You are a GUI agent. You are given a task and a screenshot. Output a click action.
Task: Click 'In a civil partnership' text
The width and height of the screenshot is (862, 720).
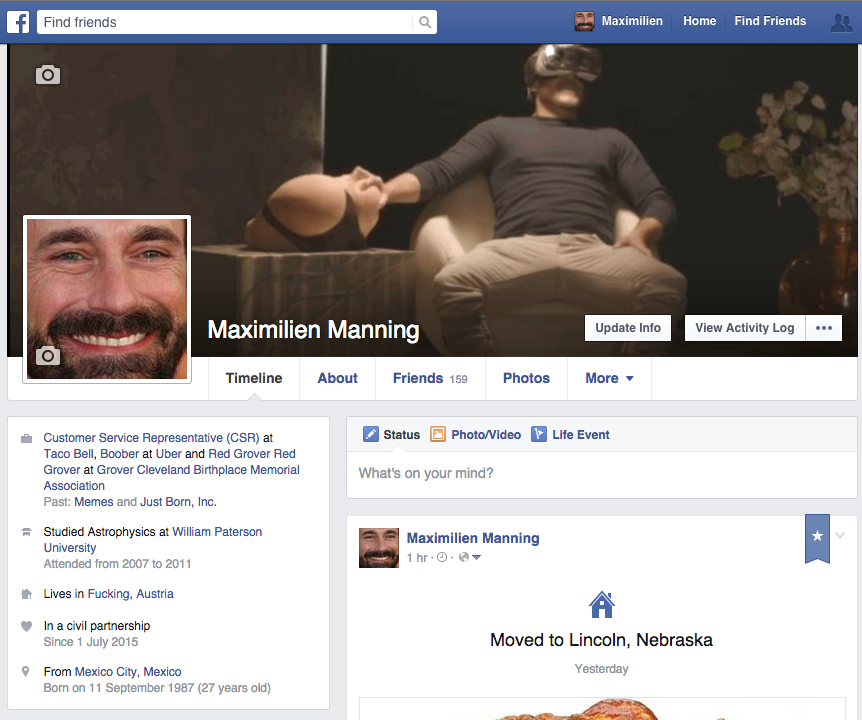97,626
